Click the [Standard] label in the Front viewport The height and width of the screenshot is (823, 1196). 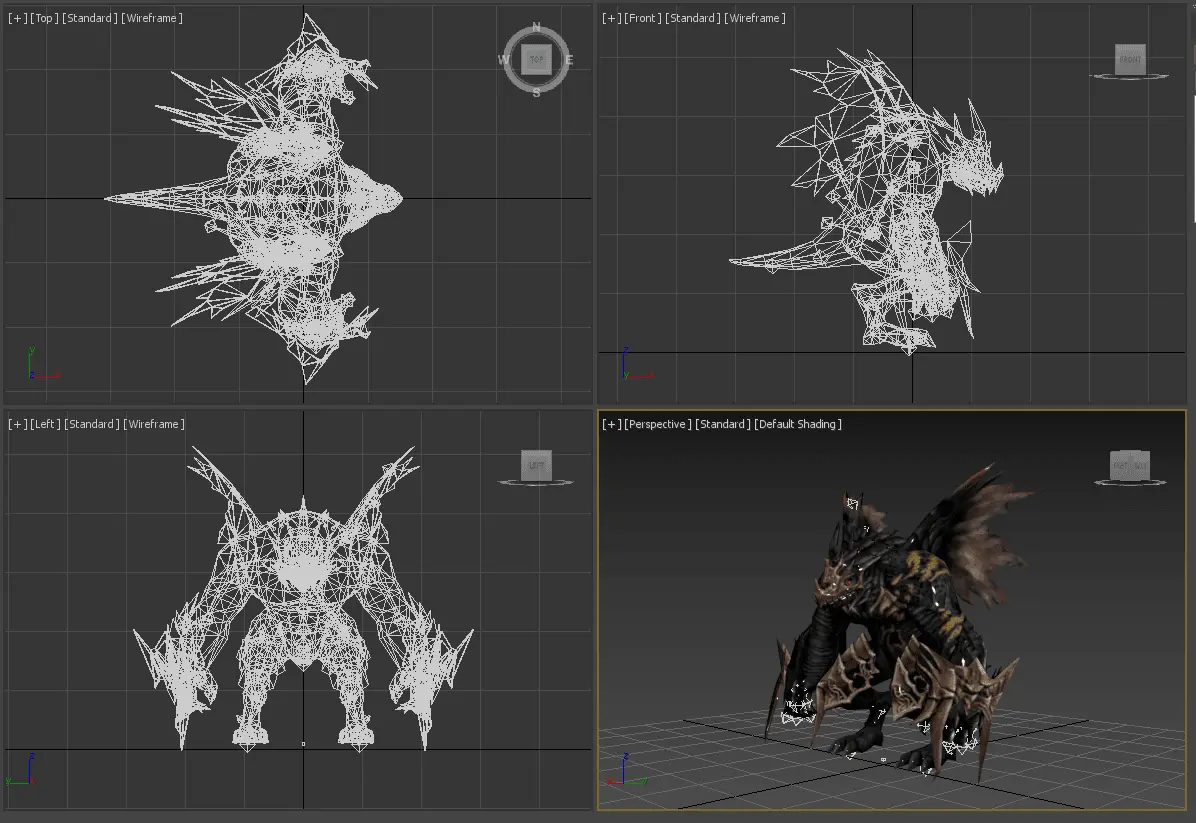692,18
